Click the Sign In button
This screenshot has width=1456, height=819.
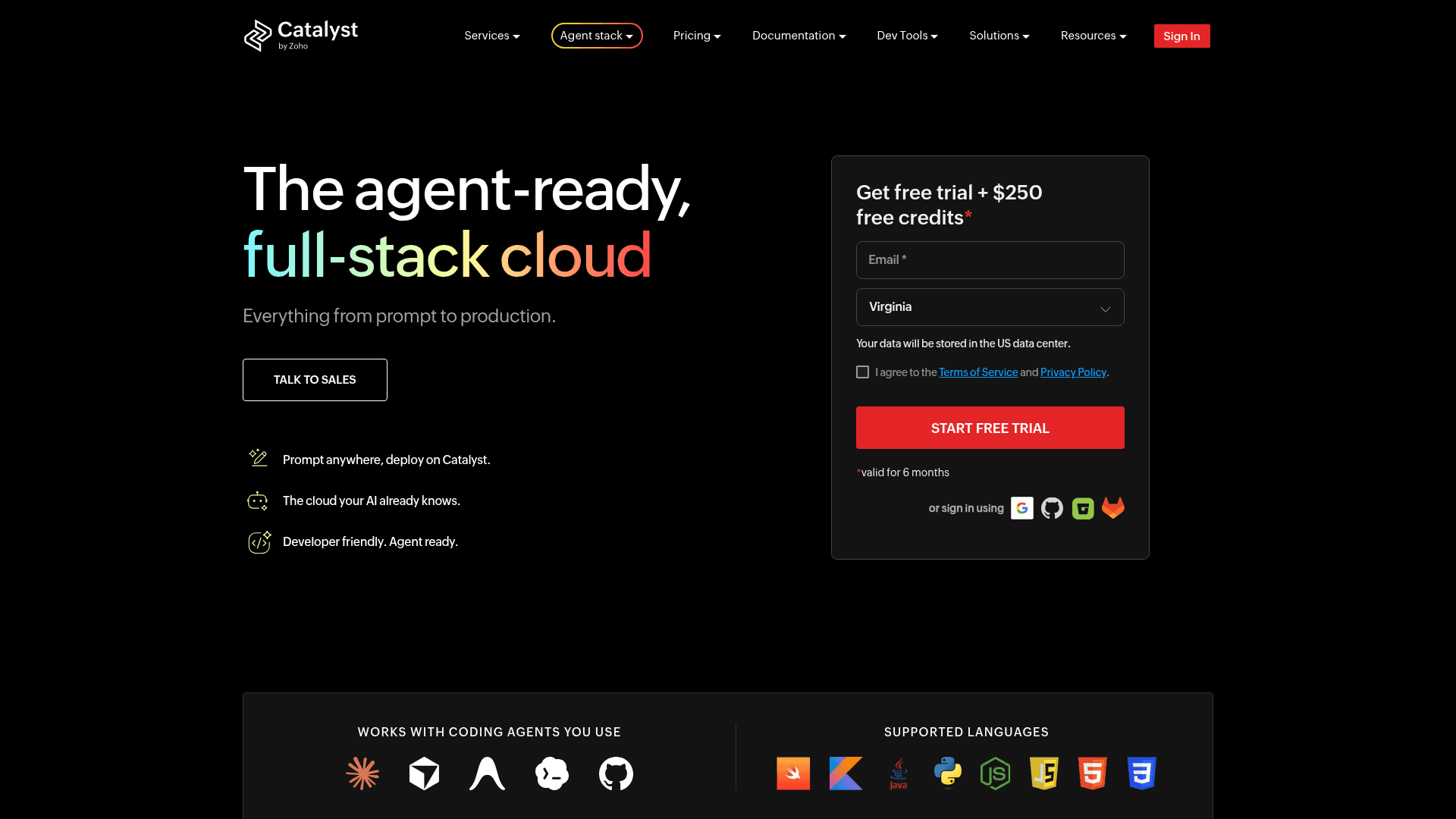[1181, 36]
